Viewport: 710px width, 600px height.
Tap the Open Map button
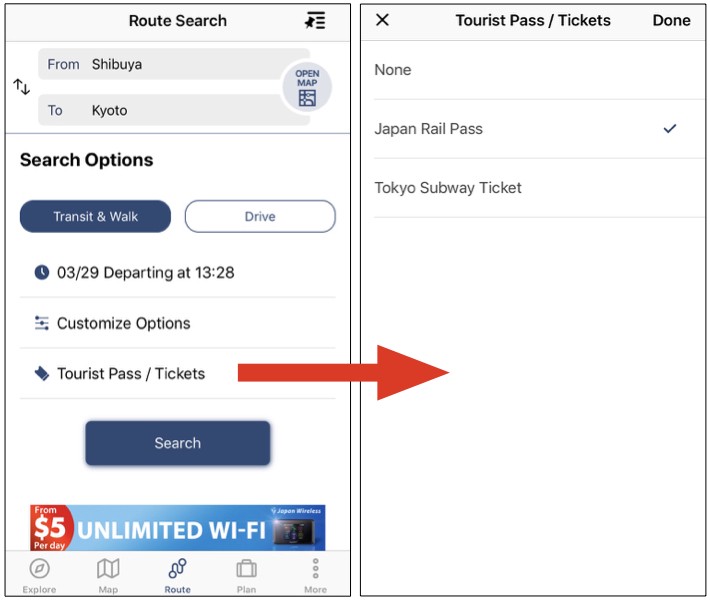(x=307, y=87)
